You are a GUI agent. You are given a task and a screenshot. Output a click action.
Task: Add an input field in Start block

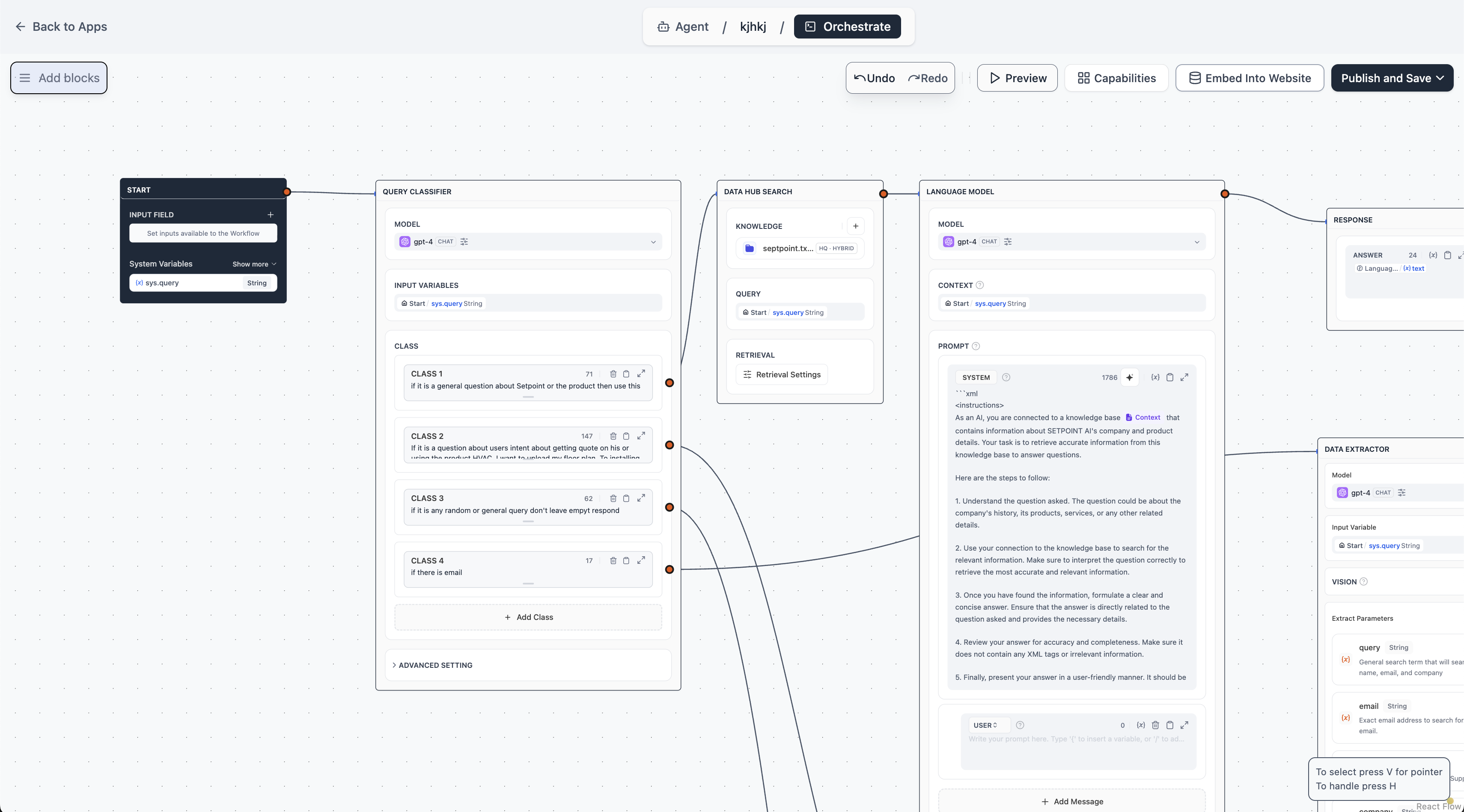point(271,215)
